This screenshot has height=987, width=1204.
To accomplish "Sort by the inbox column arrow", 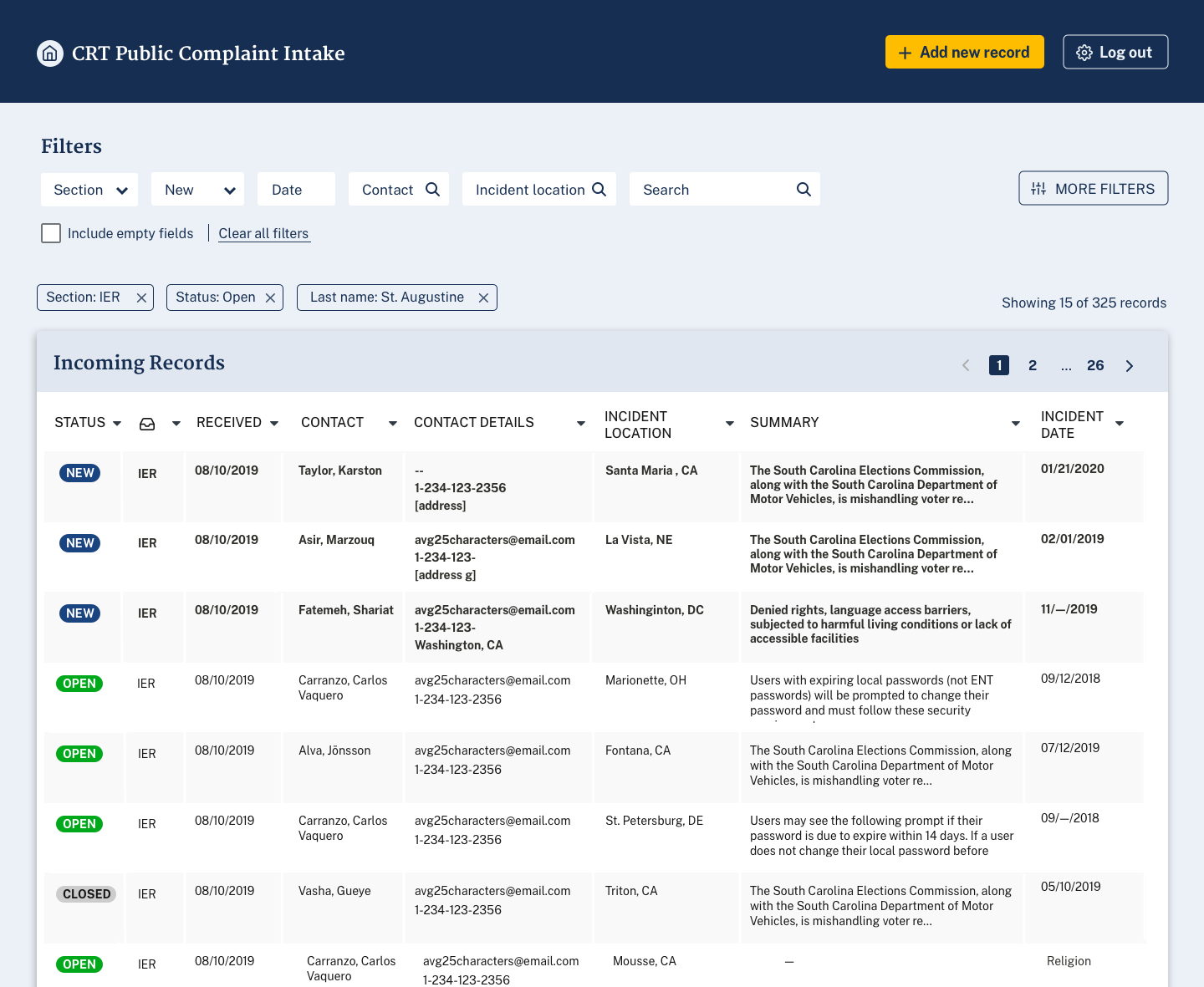I will 176,424.
